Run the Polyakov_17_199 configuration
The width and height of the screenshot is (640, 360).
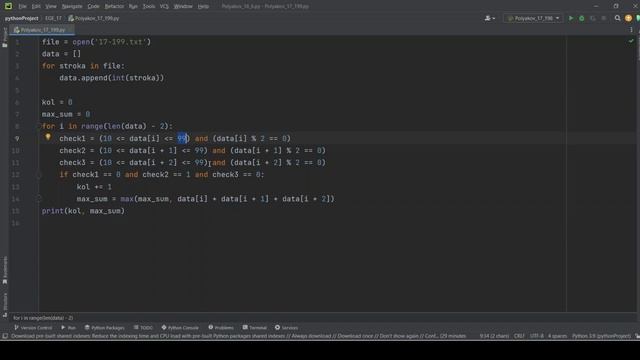pyautogui.click(x=571, y=18)
